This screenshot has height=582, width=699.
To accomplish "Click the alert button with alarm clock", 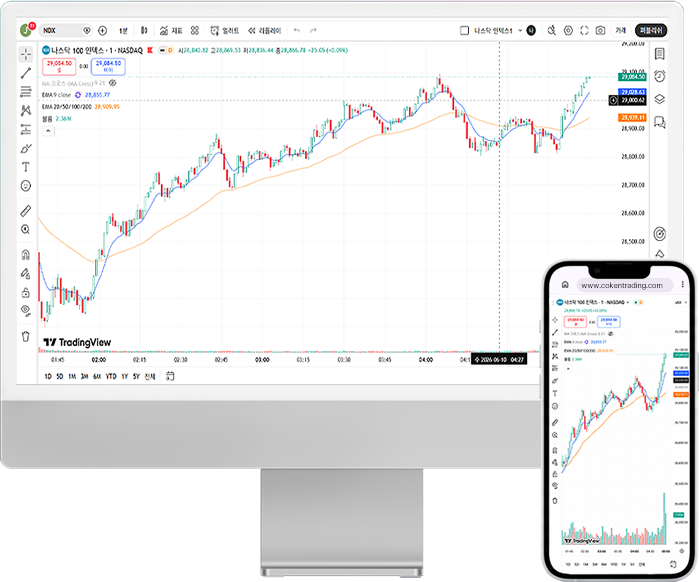I will click(225, 30).
